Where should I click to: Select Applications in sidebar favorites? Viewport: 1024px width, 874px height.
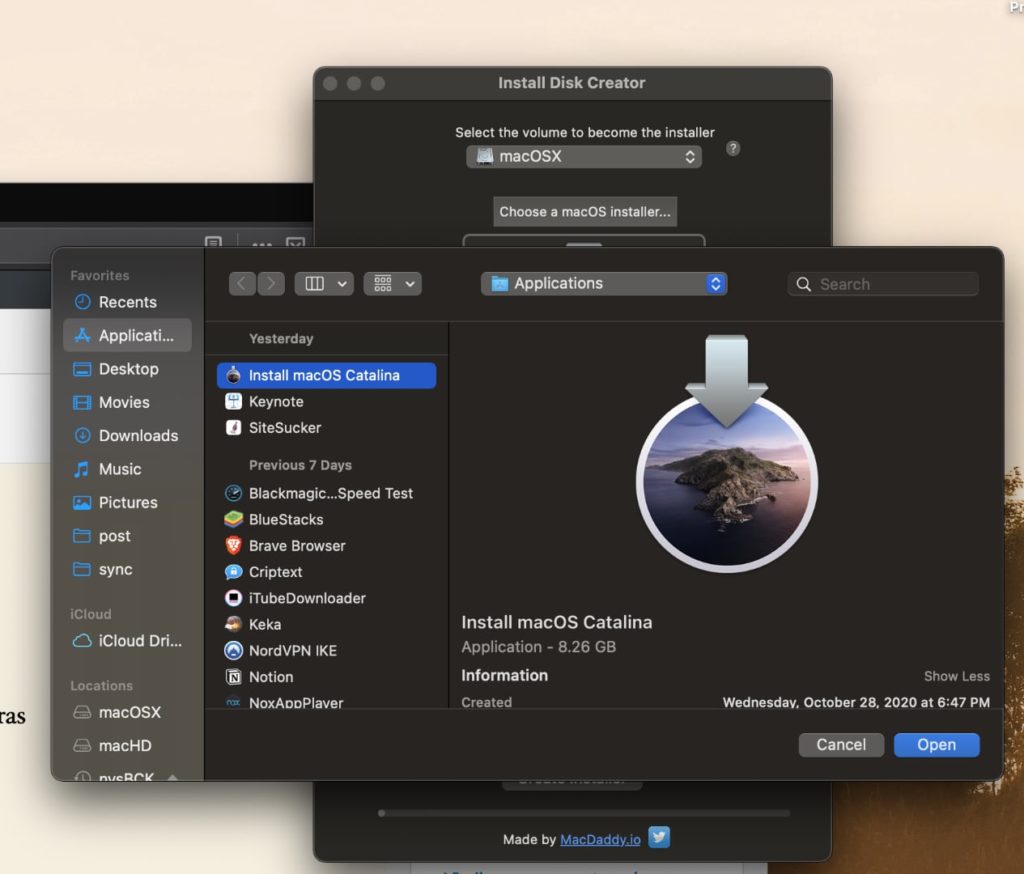coord(127,335)
